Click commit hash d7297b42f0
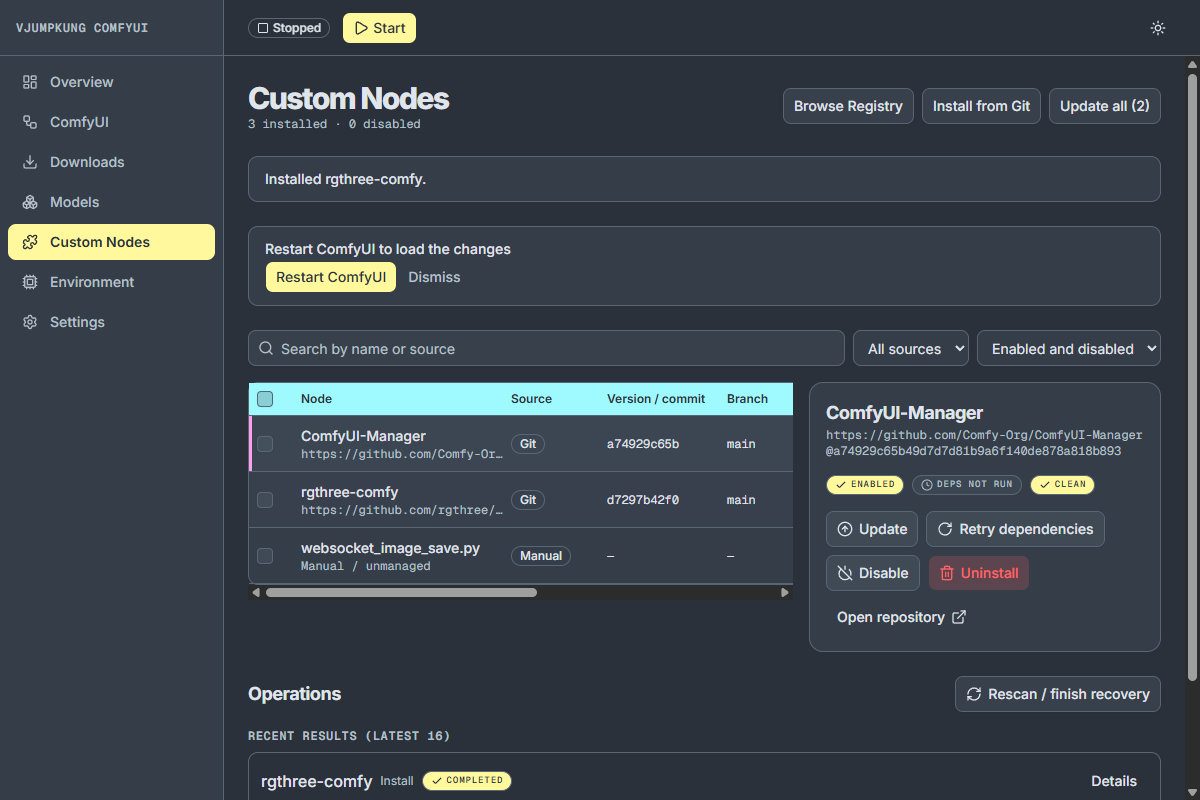The image size is (1200, 800). click(x=643, y=500)
